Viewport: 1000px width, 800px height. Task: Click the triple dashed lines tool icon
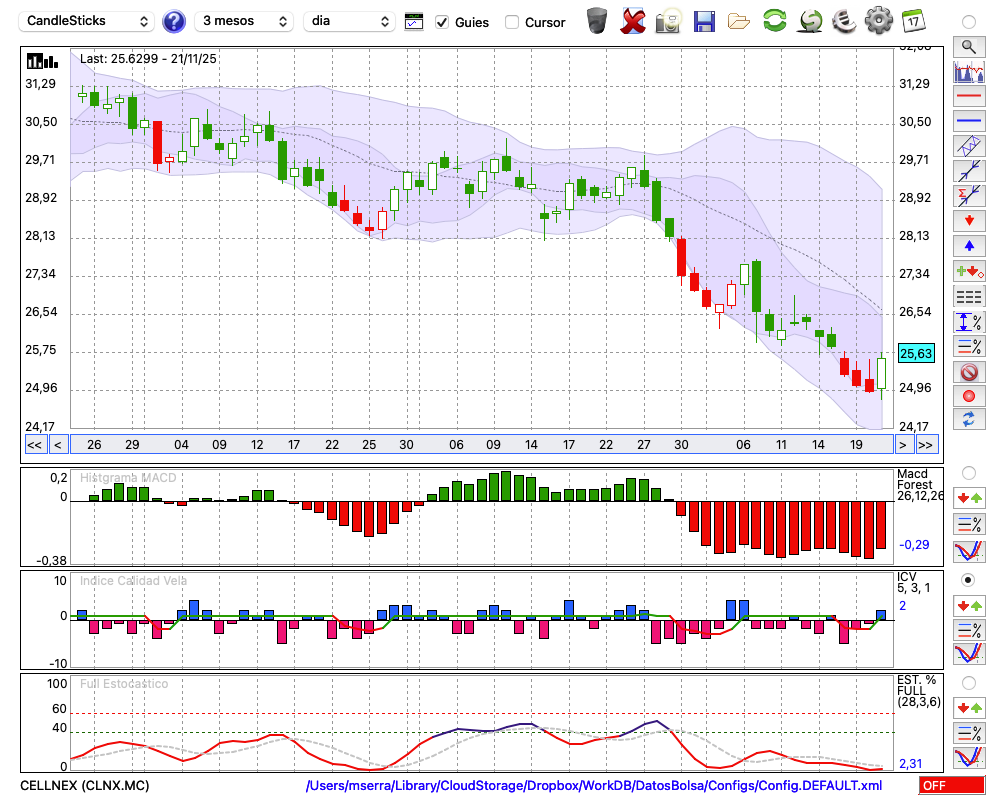[x=969, y=296]
